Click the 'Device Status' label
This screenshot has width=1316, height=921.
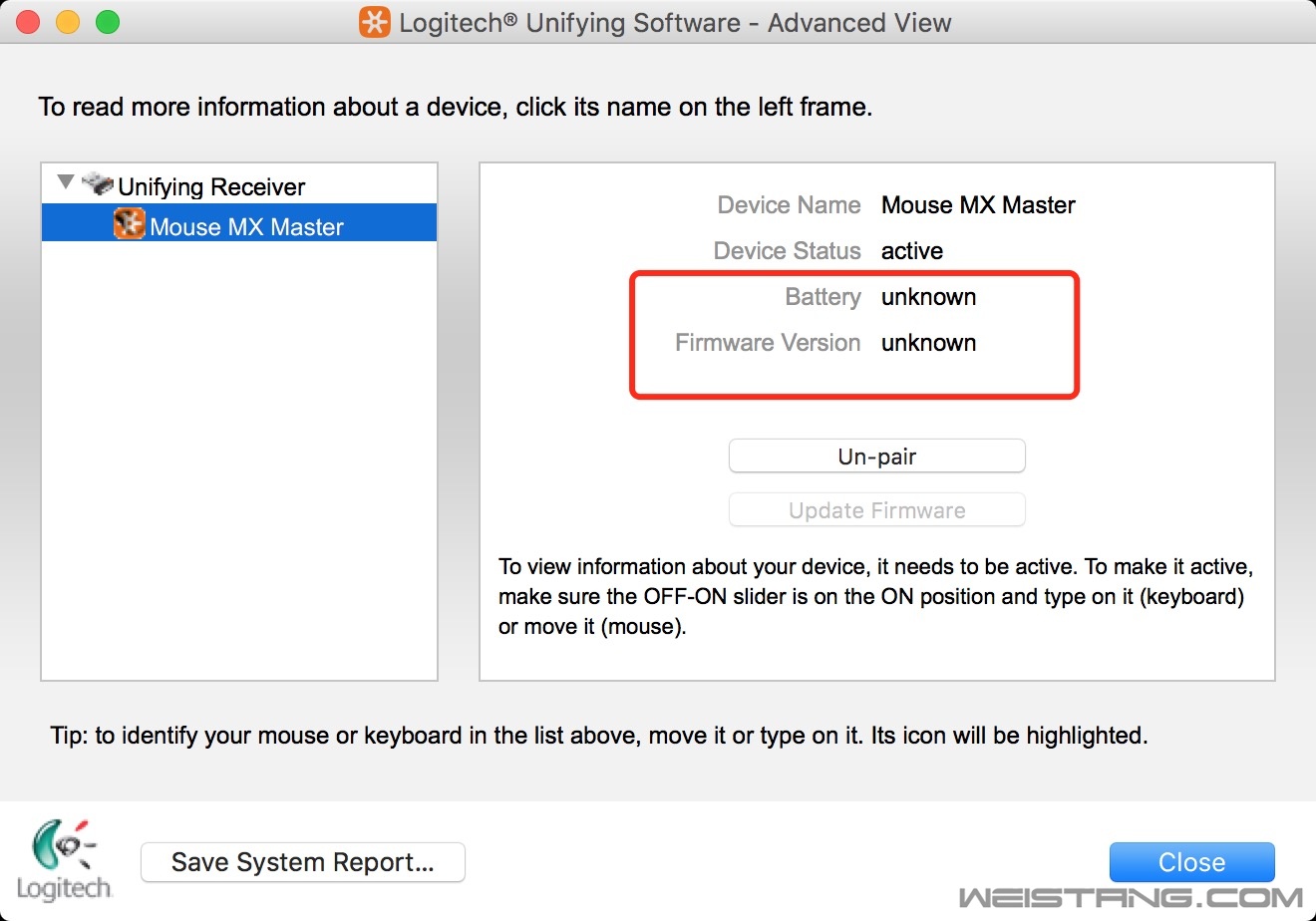[x=787, y=251]
